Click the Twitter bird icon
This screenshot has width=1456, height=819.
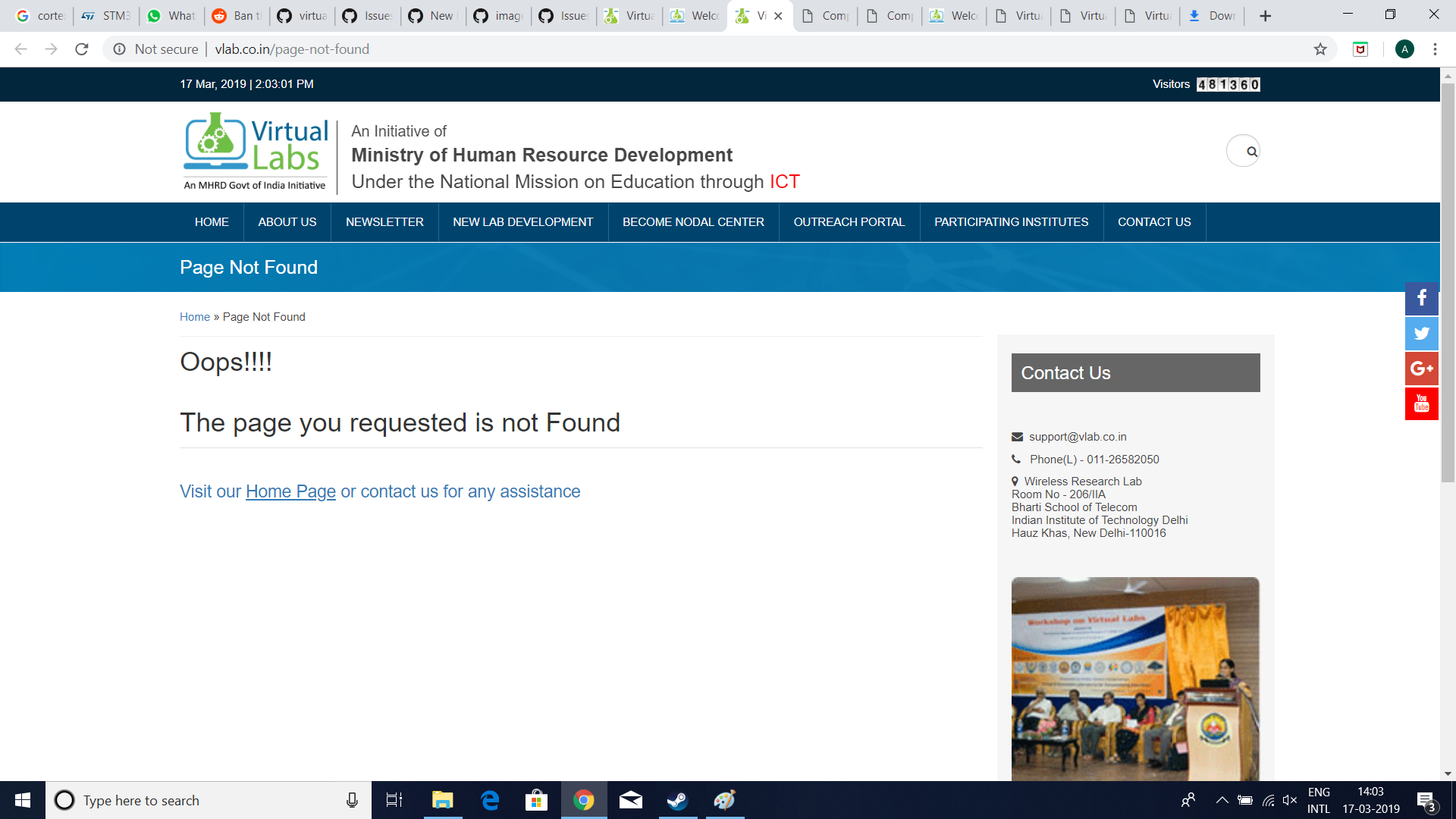(x=1421, y=333)
